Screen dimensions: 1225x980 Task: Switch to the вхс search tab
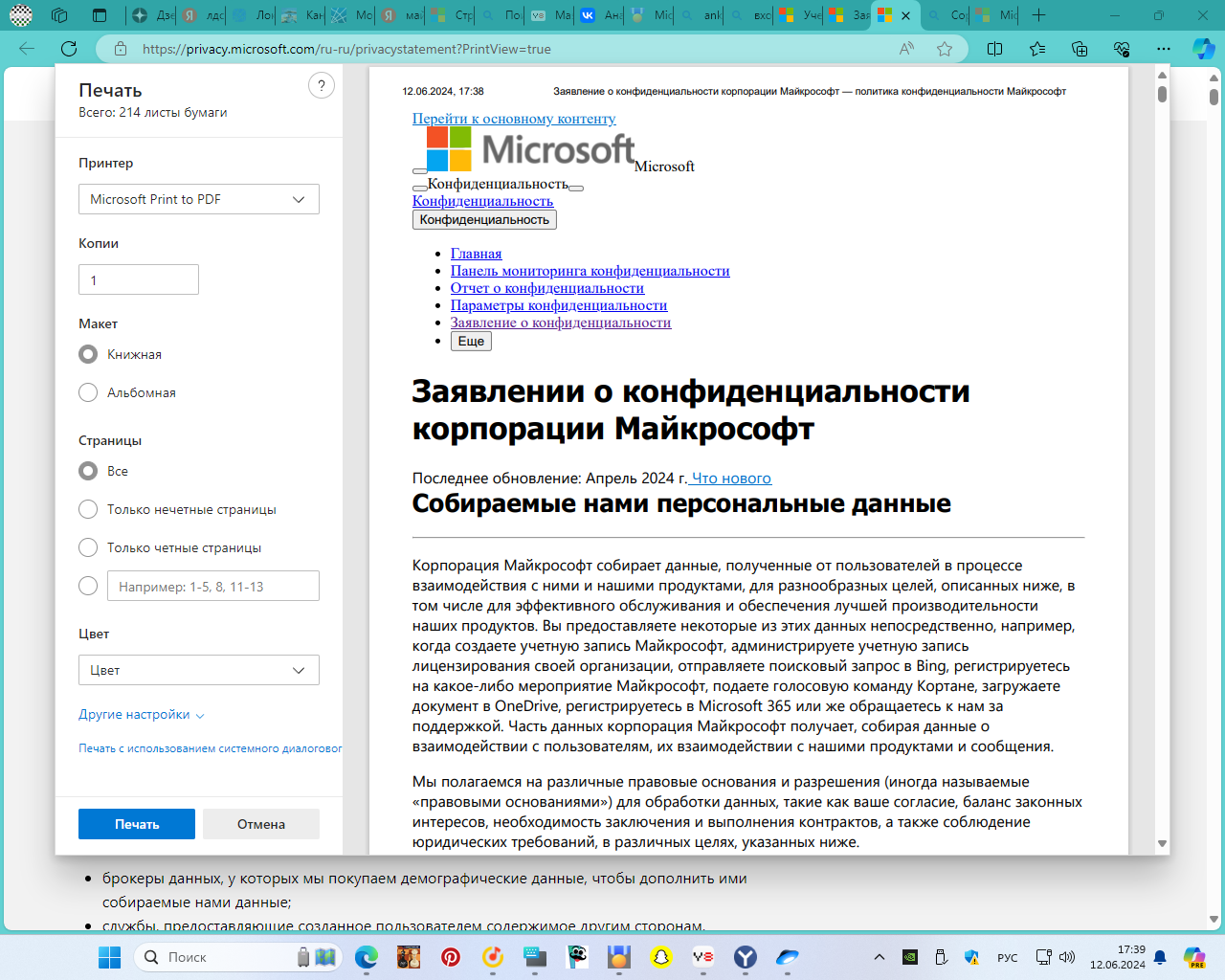click(749, 15)
